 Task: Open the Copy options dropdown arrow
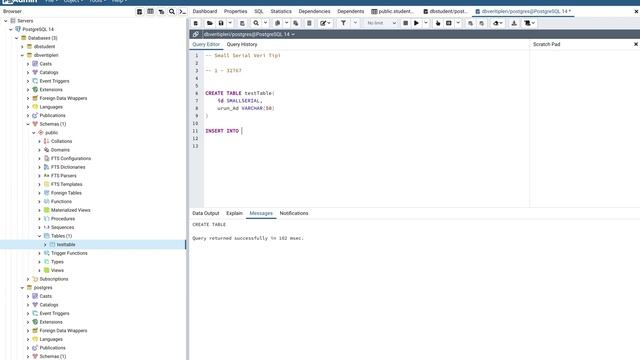[x=287, y=23]
